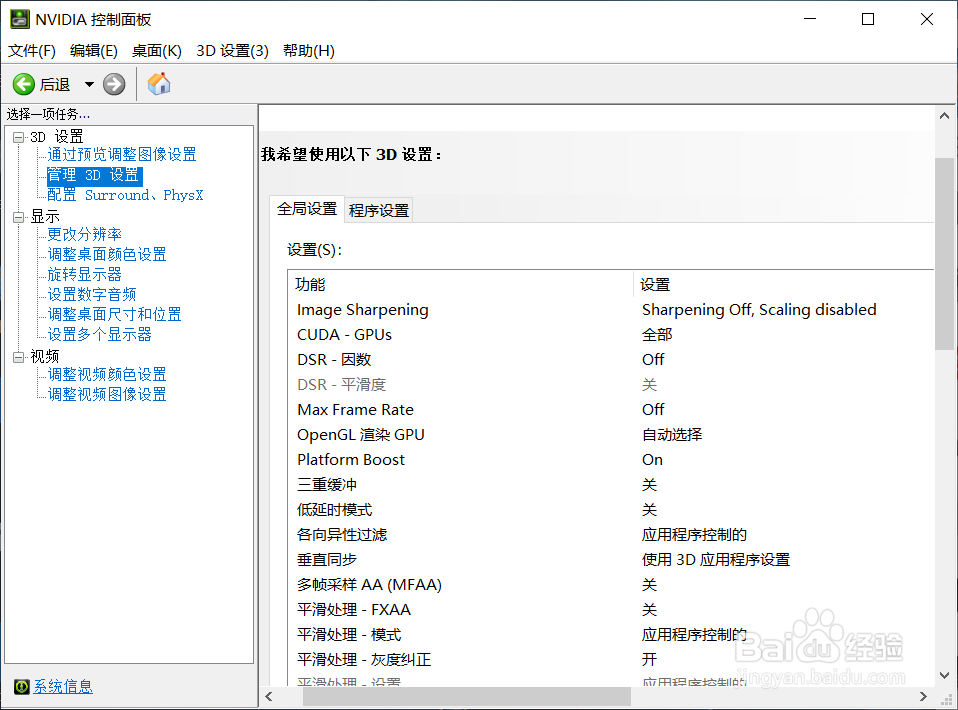Select the Max Frame Rate row
This screenshot has width=958, height=710.
[x=611, y=410]
